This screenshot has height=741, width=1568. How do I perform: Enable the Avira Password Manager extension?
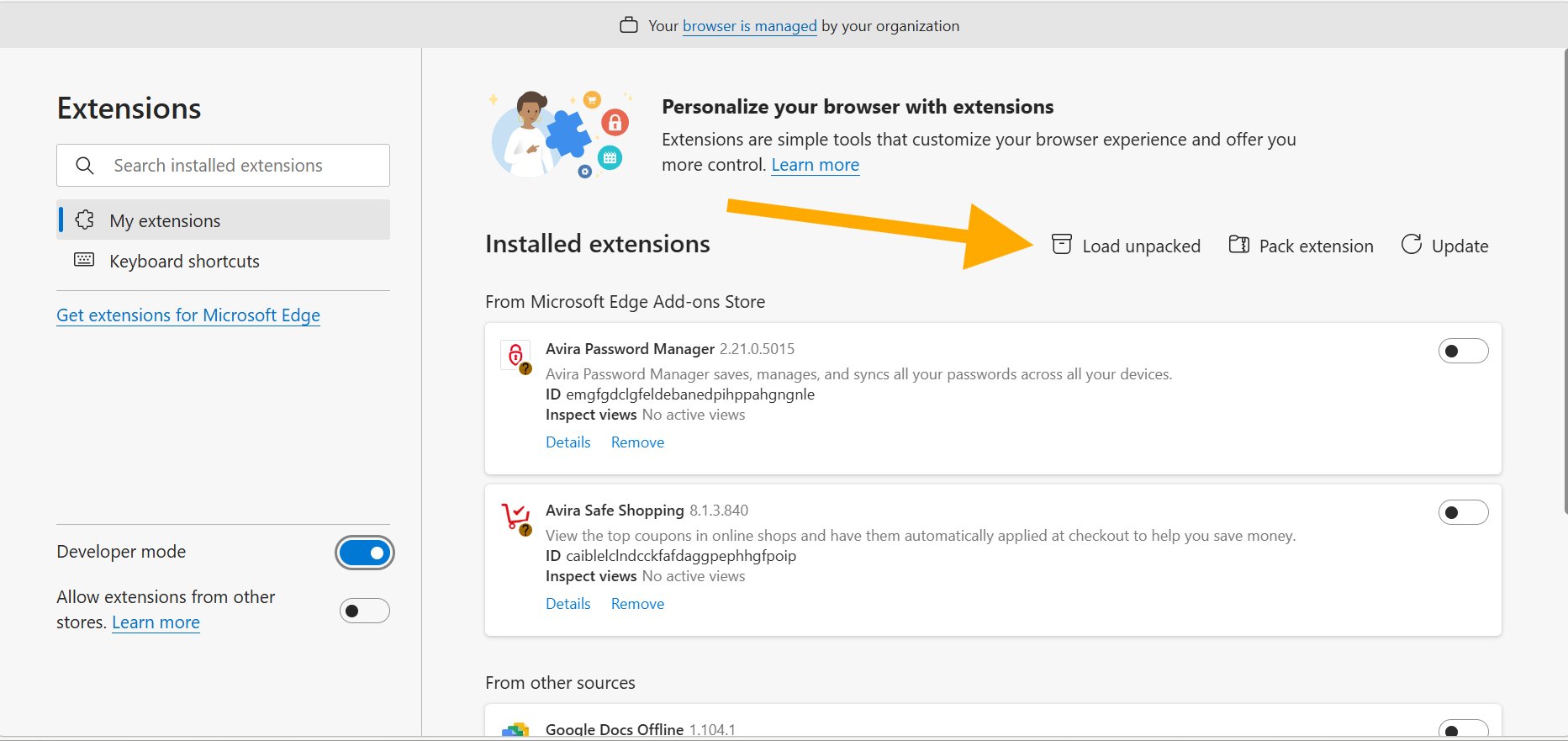1463,351
